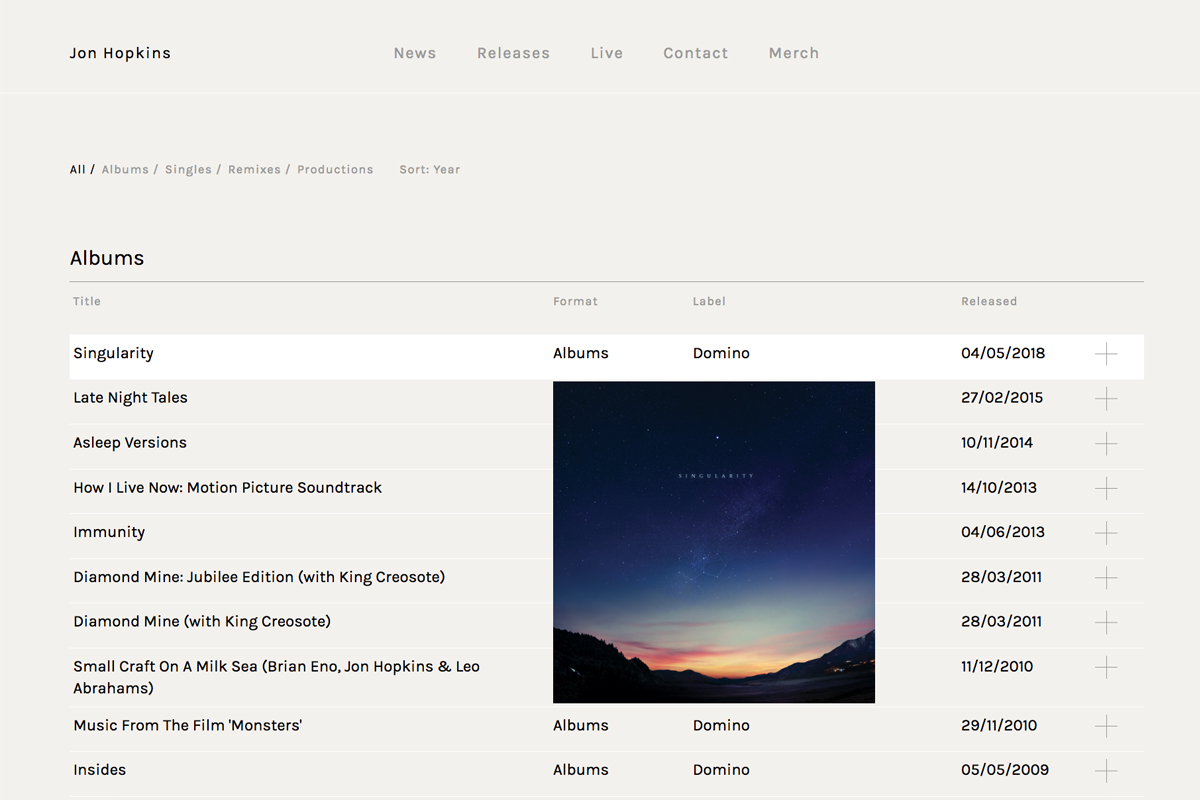Open the News page
The width and height of the screenshot is (1200, 800).
tap(415, 53)
